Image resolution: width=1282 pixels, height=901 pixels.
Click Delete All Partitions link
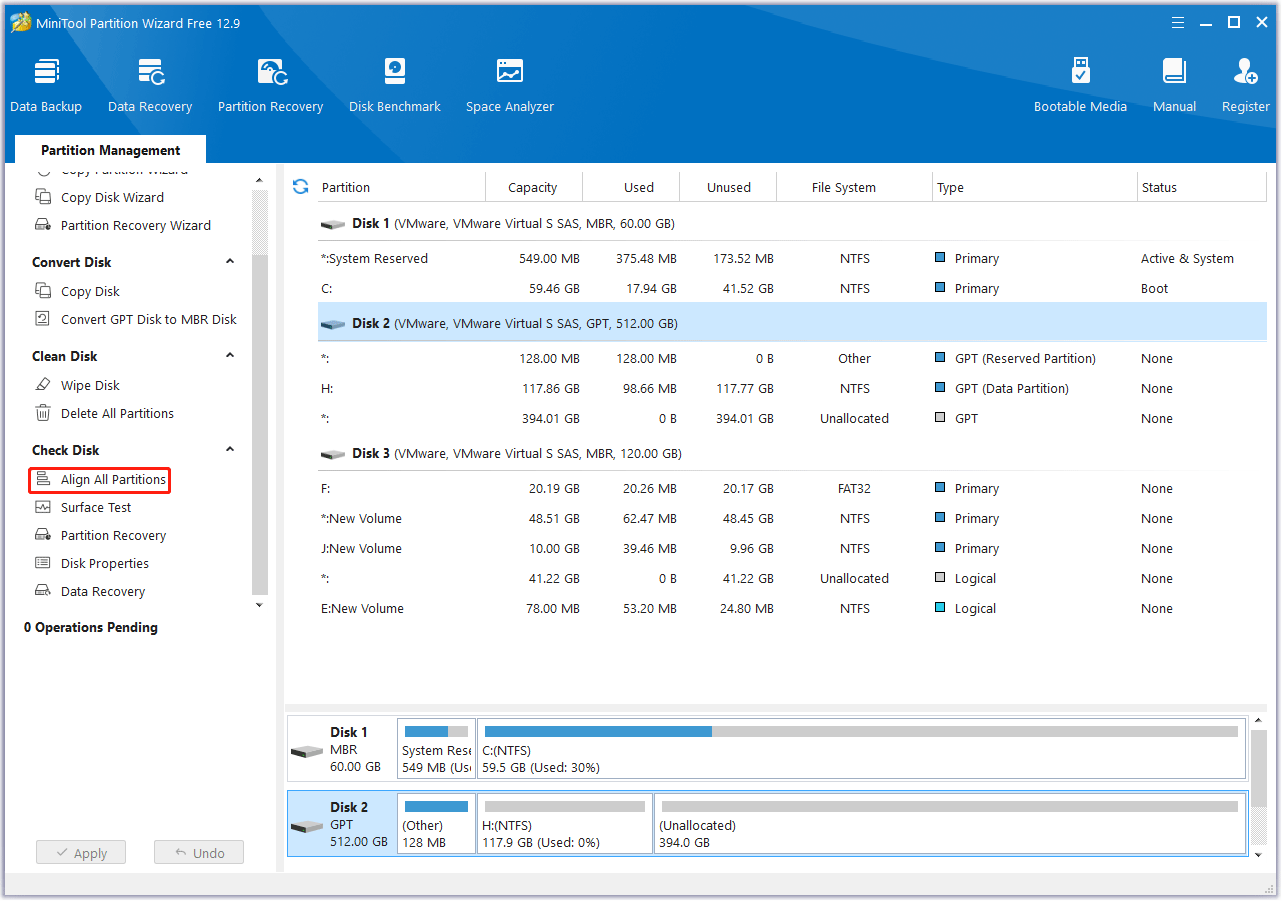pyautogui.click(x=117, y=413)
